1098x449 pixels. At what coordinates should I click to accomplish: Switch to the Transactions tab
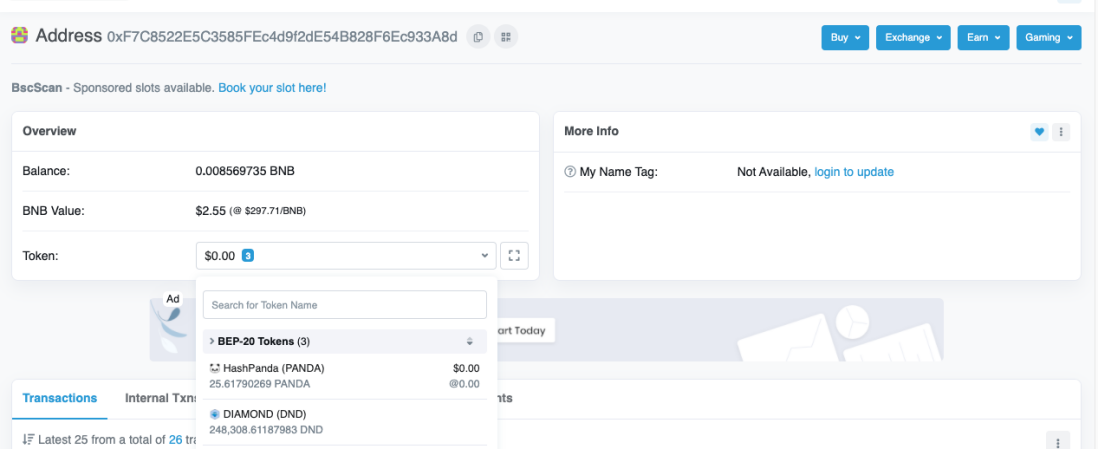[60, 398]
